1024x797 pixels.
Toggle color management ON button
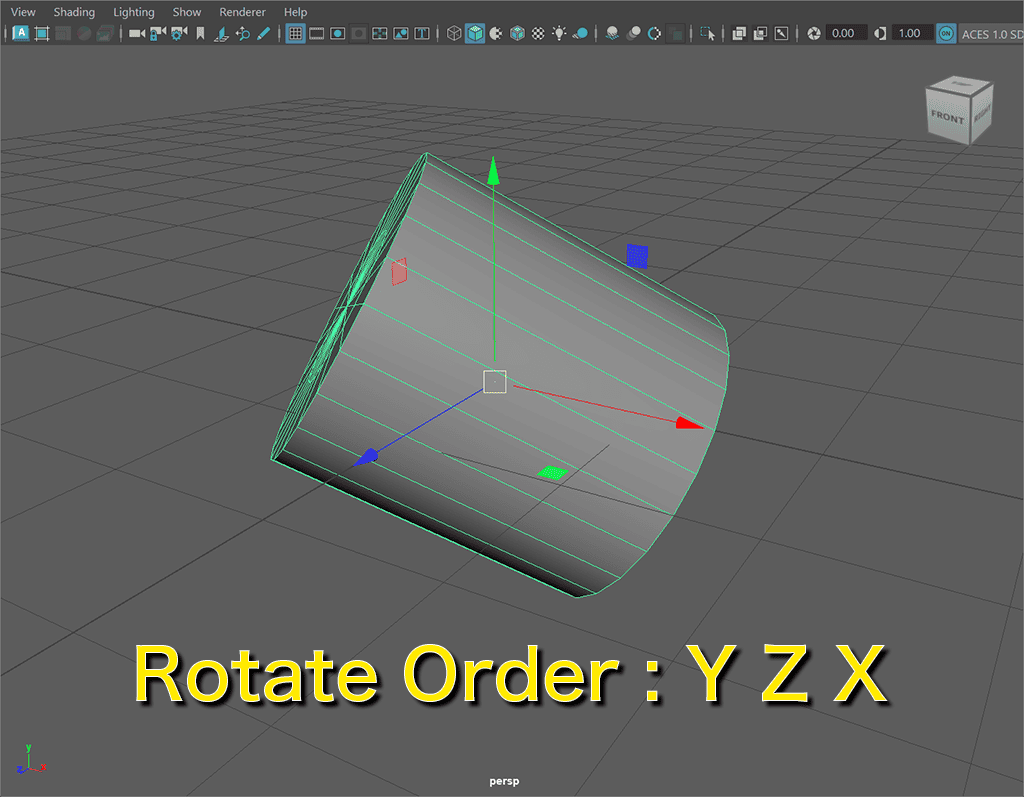pos(946,33)
